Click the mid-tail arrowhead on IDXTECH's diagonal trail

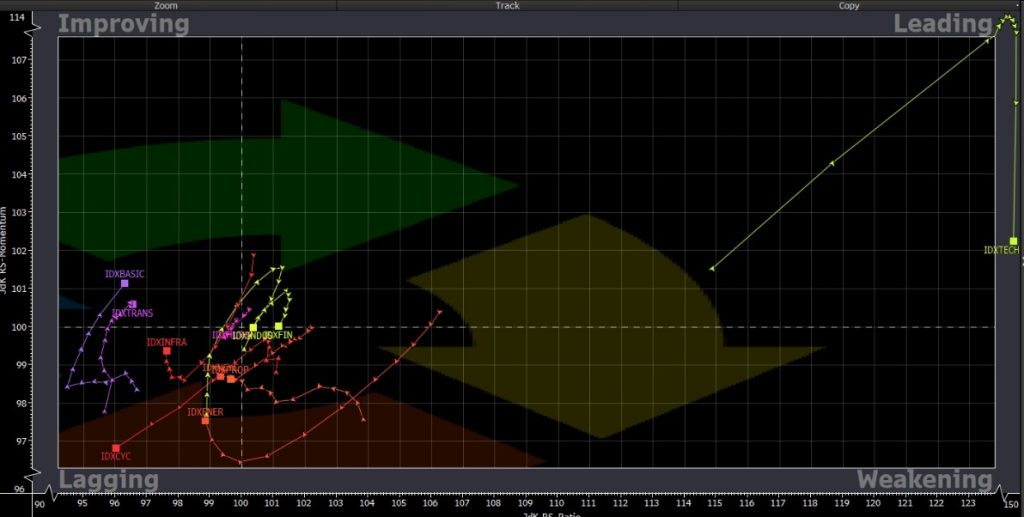(831, 163)
